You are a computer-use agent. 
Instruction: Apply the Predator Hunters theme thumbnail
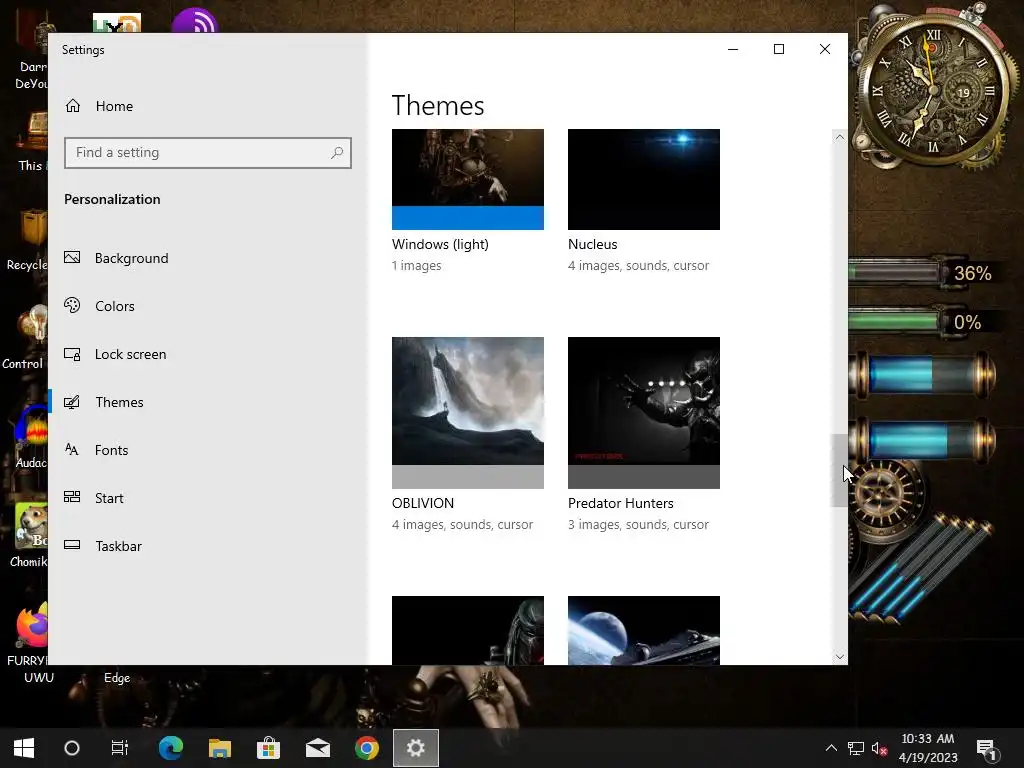coord(644,413)
